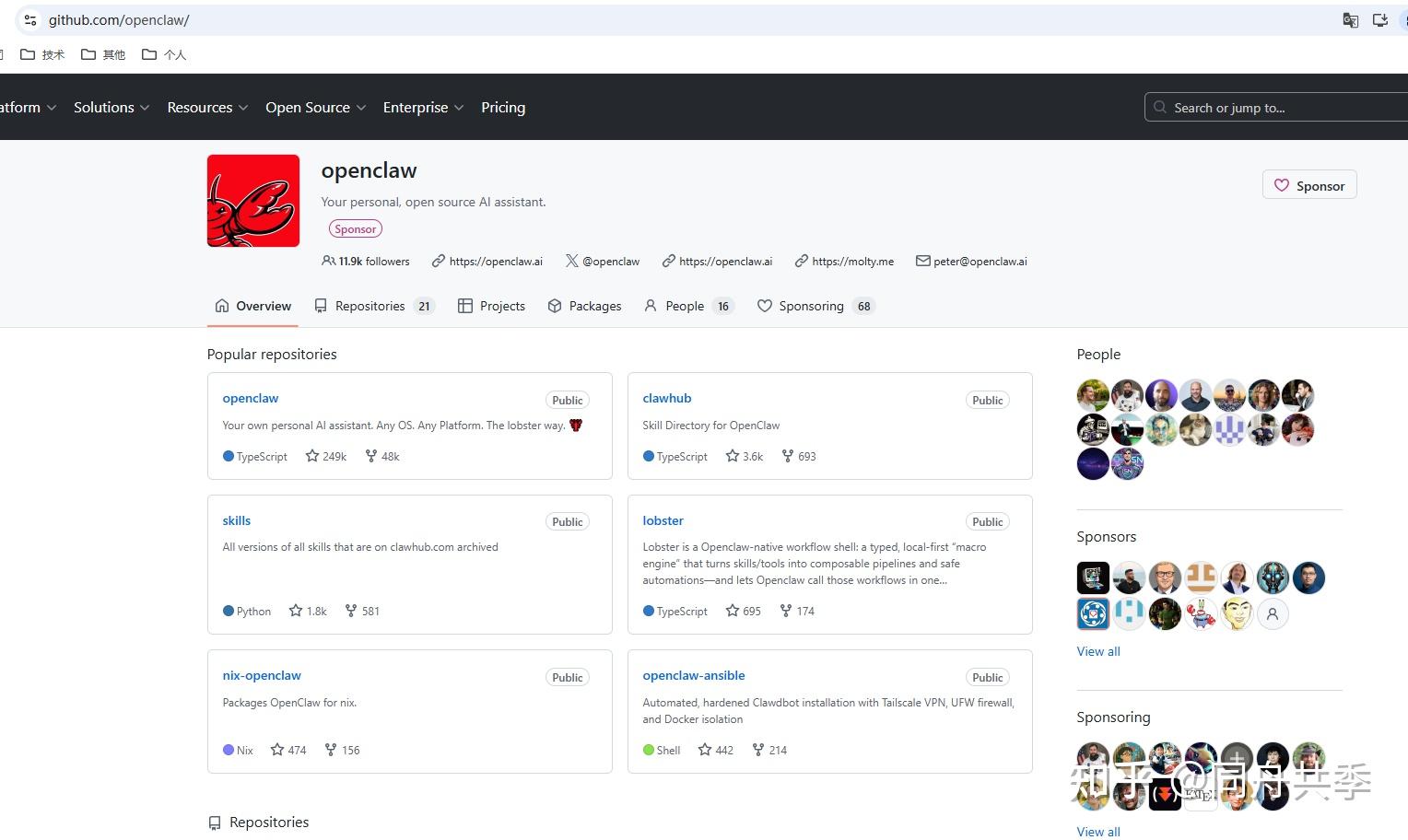Click star icon for openclaw-ansible repository
Image resolution: width=1408 pixels, height=840 pixels.
tap(705, 750)
